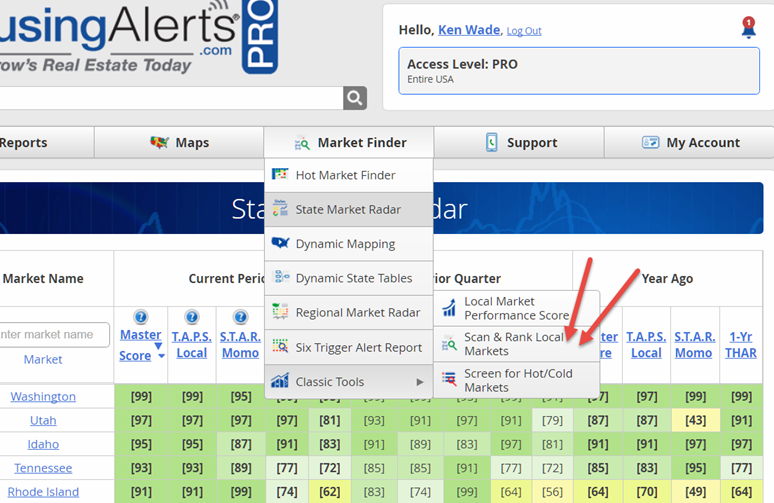Click the help icon above S.T.A.R. Momo

coord(240,317)
